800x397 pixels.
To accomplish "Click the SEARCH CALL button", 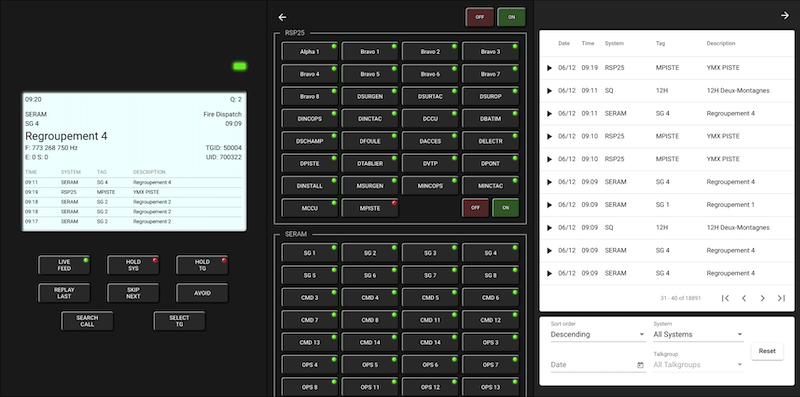I will [x=87, y=321].
